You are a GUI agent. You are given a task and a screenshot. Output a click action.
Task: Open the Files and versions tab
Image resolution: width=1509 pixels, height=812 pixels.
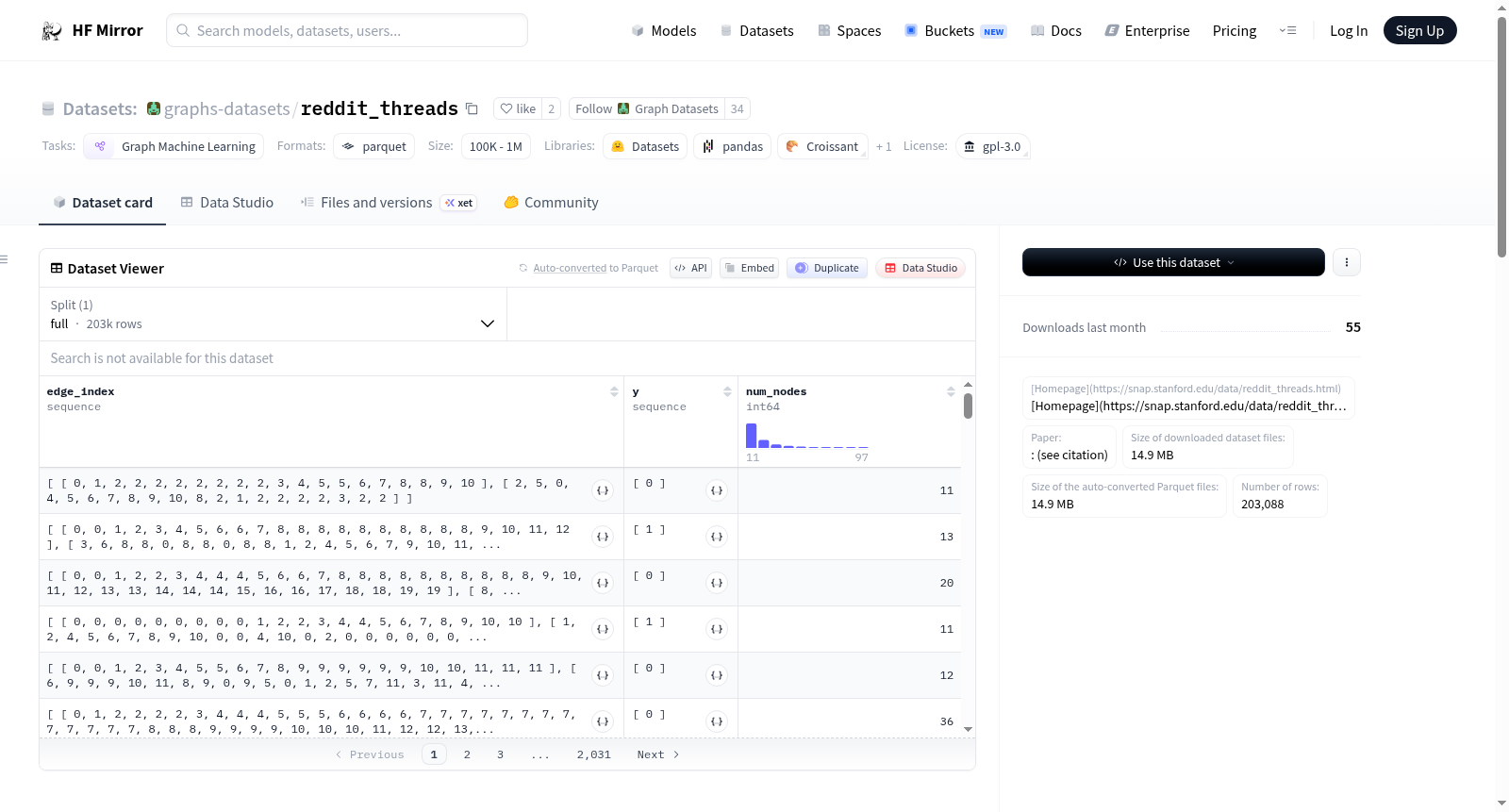click(x=388, y=203)
